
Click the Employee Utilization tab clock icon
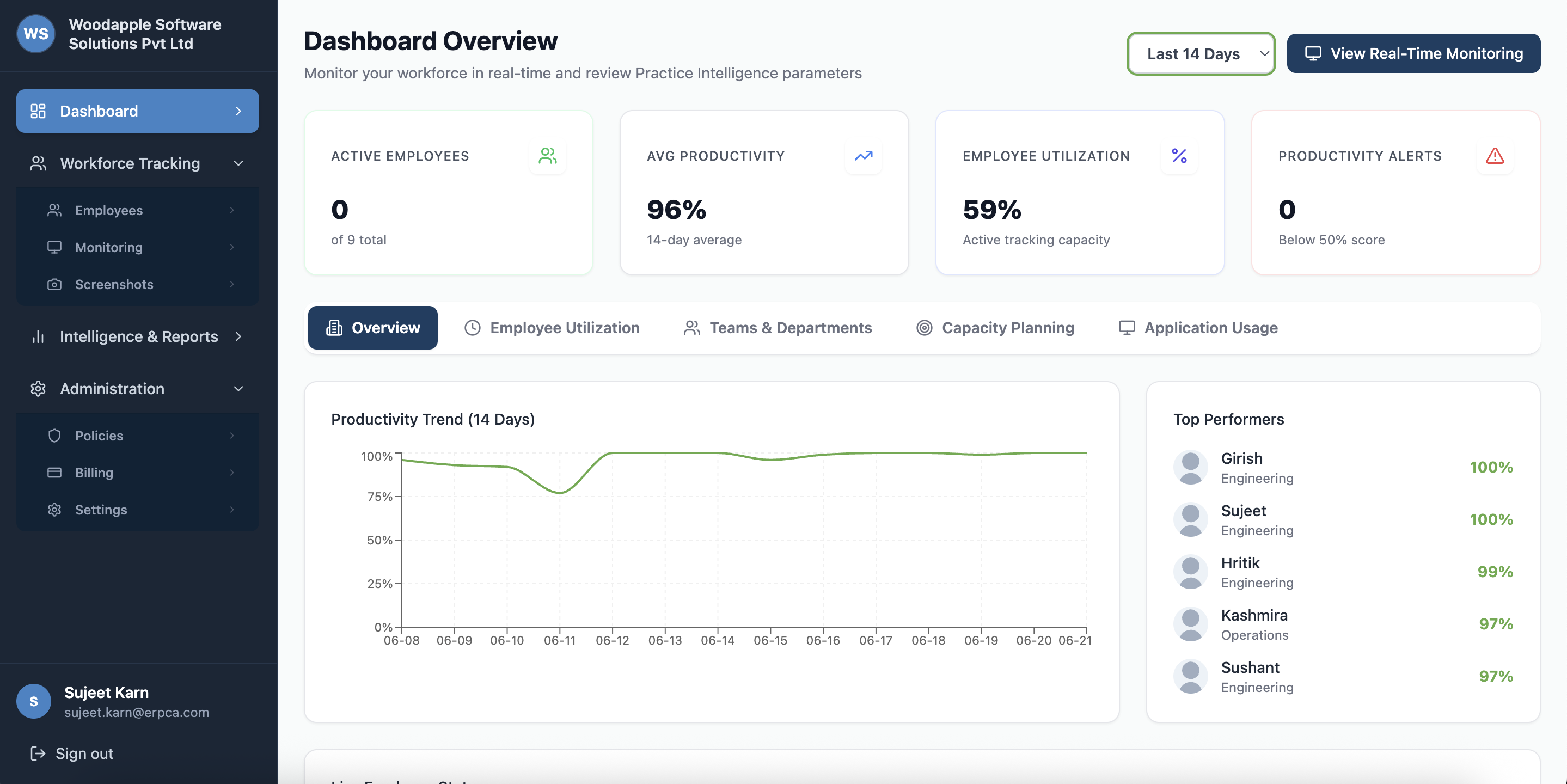472,328
